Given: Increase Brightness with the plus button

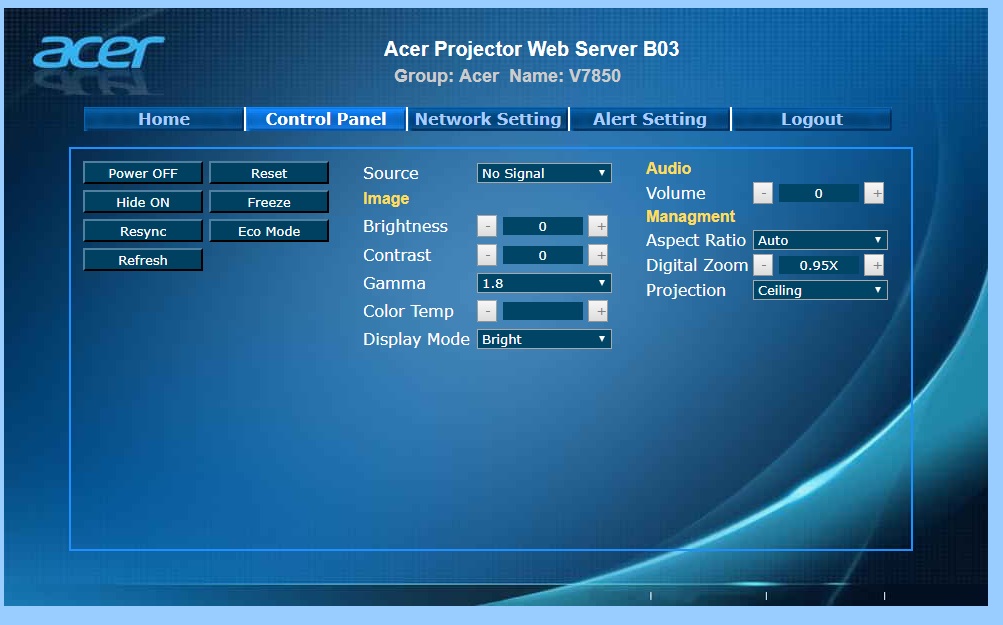Looking at the screenshot, I should point(598,226).
